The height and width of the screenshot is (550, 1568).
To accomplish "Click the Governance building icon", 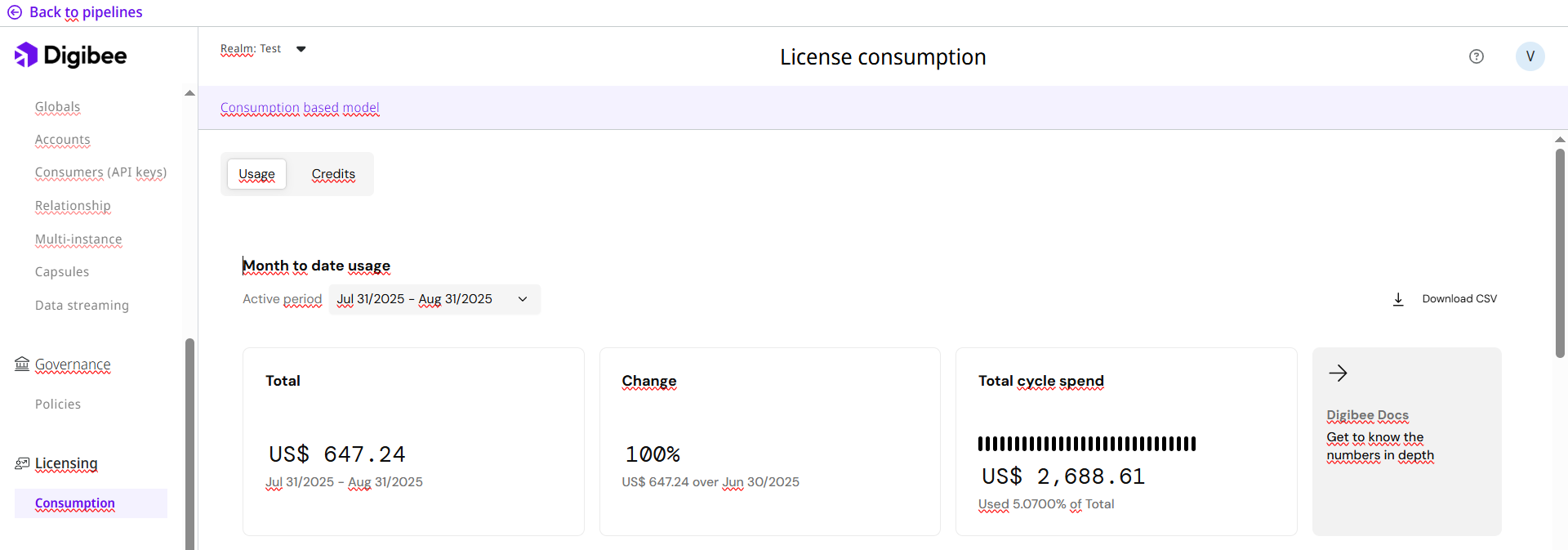I will coord(22,364).
